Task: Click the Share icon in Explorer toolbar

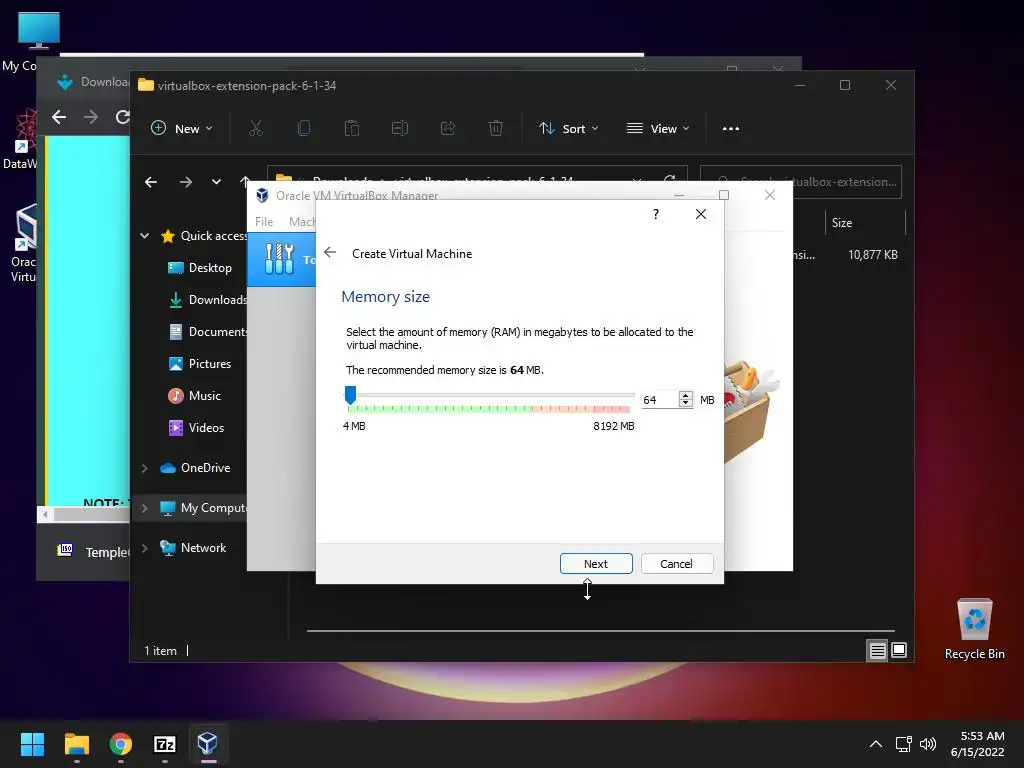Action: (x=448, y=129)
